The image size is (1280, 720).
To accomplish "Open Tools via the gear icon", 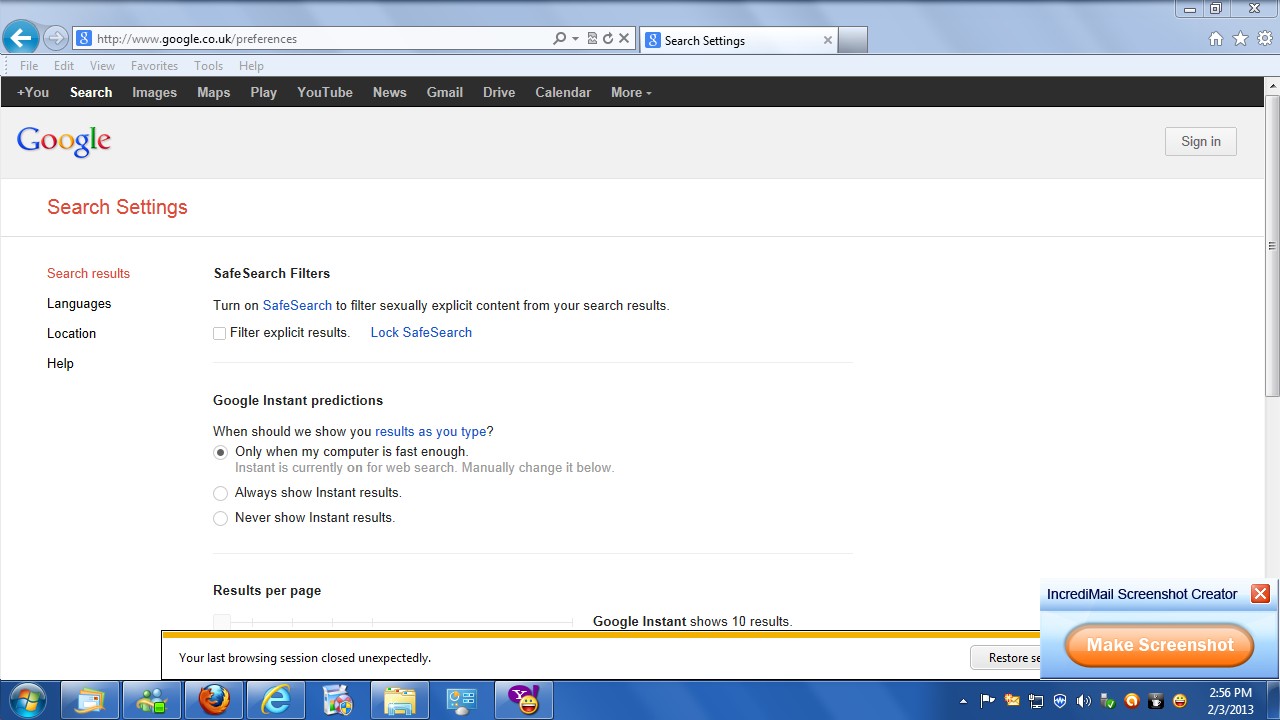I will [1265, 39].
